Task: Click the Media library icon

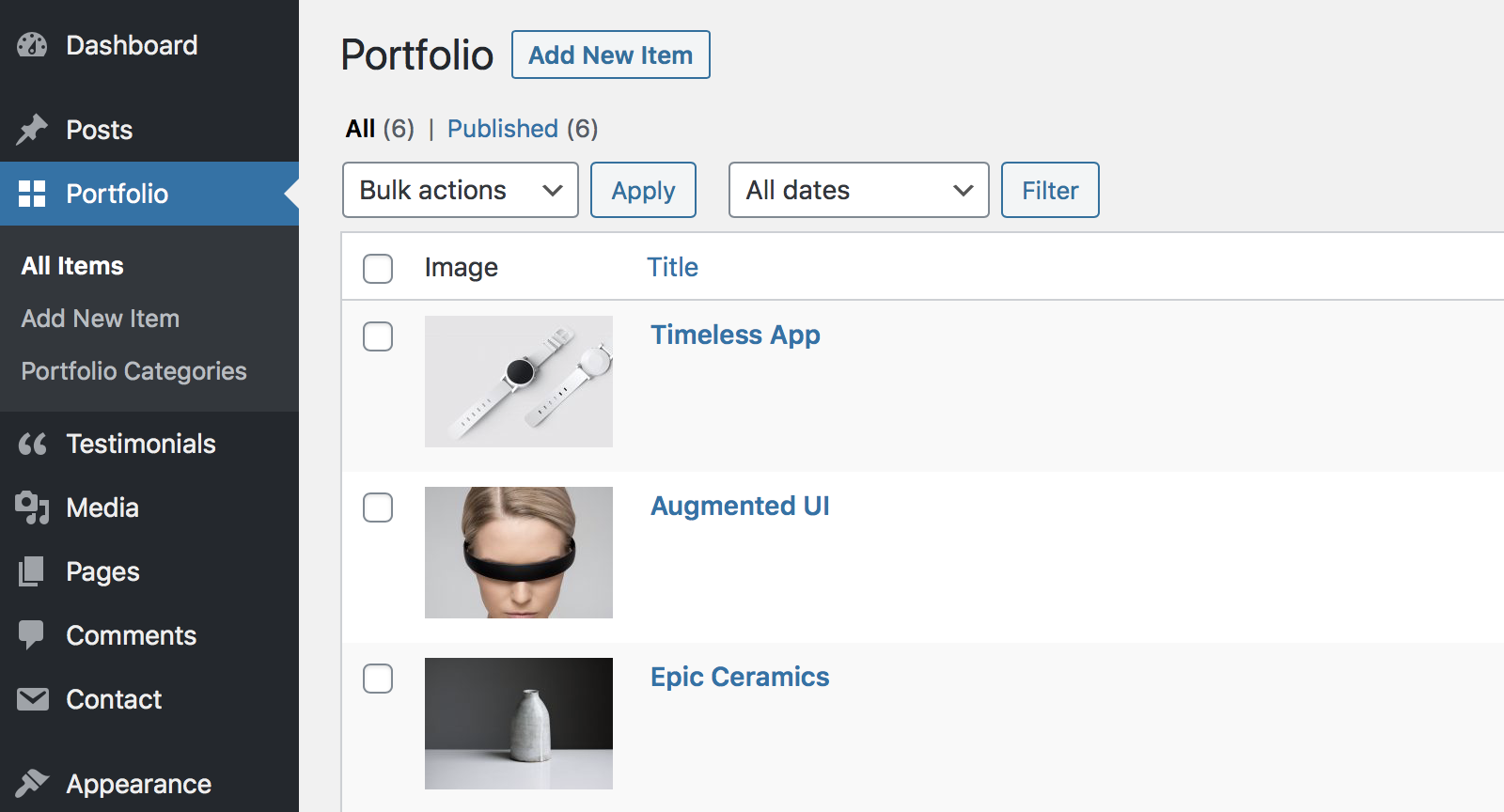Action: click(32, 507)
